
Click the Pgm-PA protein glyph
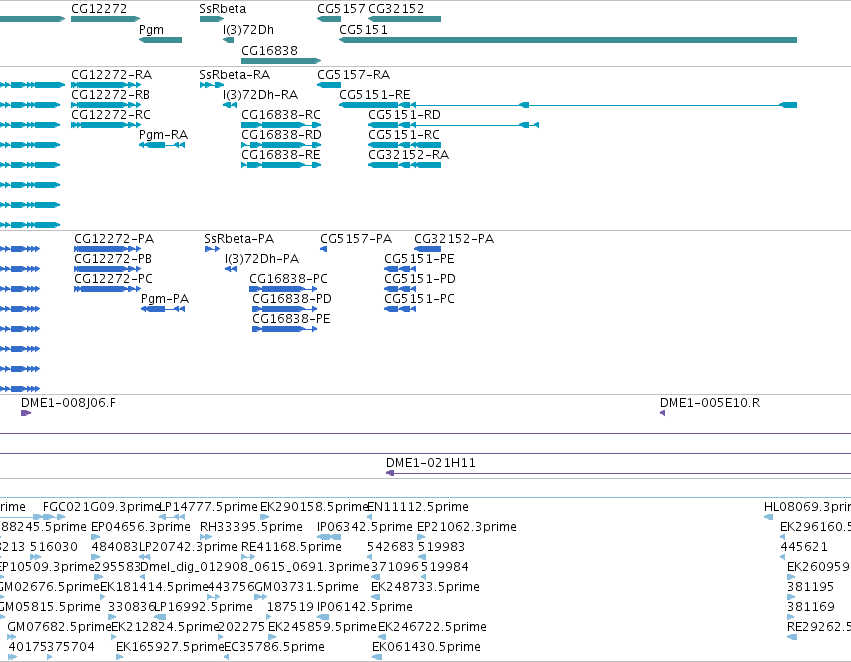coord(163,309)
